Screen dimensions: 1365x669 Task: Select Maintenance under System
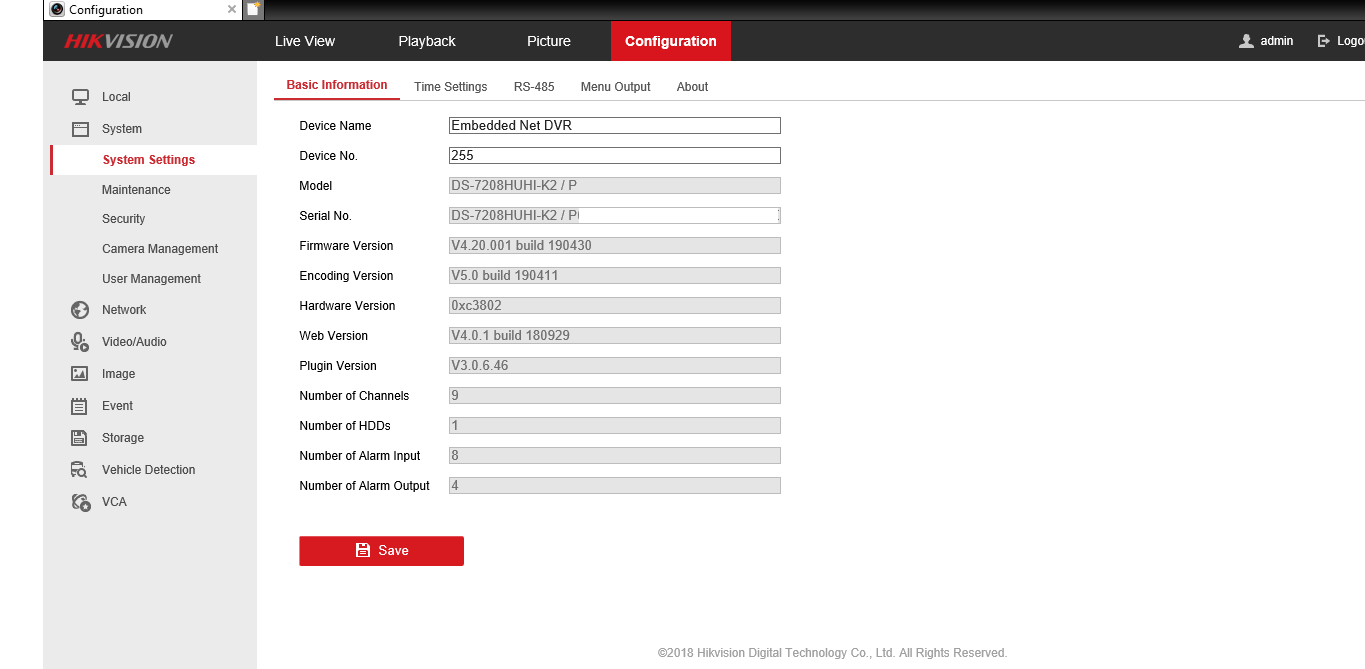tap(136, 190)
